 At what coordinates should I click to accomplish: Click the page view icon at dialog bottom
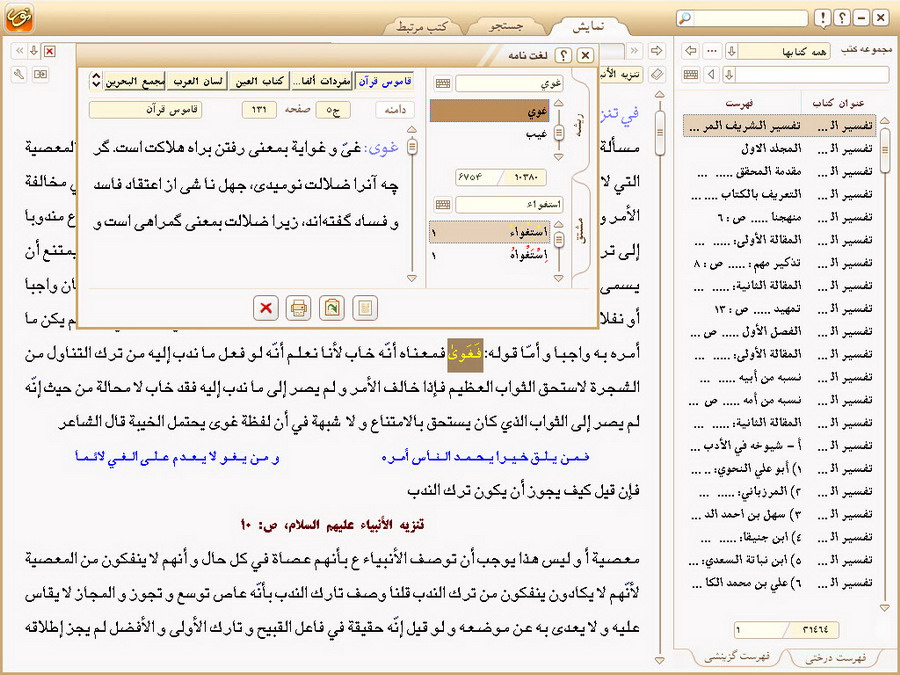tap(365, 308)
